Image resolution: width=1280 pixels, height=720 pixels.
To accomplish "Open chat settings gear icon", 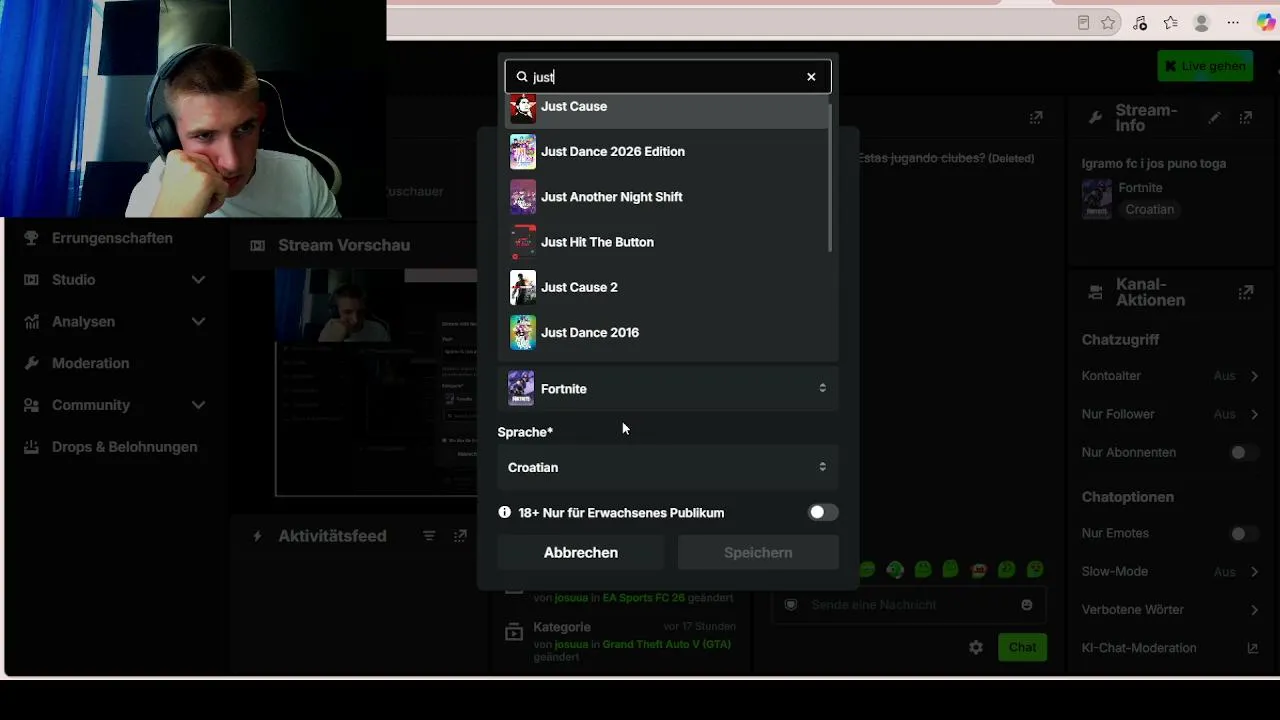I will (976, 647).
